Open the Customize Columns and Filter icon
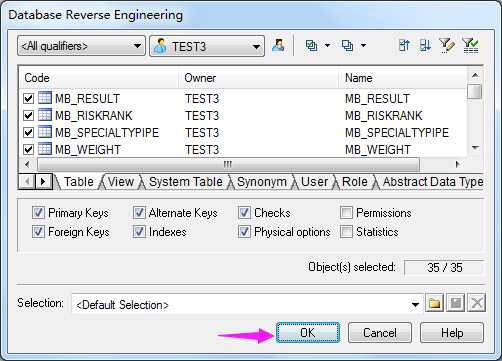Screen dimensions: 502x361 pyautogui.click(x=447, y=46)
